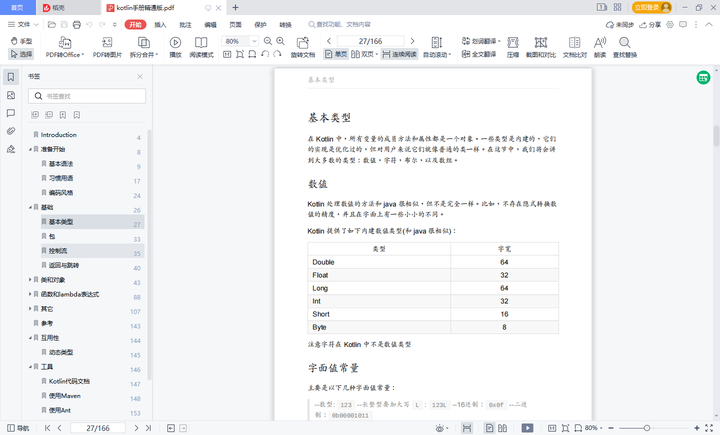
Task: Click vertical scrollbar of document
Action: tap(716, 136)
